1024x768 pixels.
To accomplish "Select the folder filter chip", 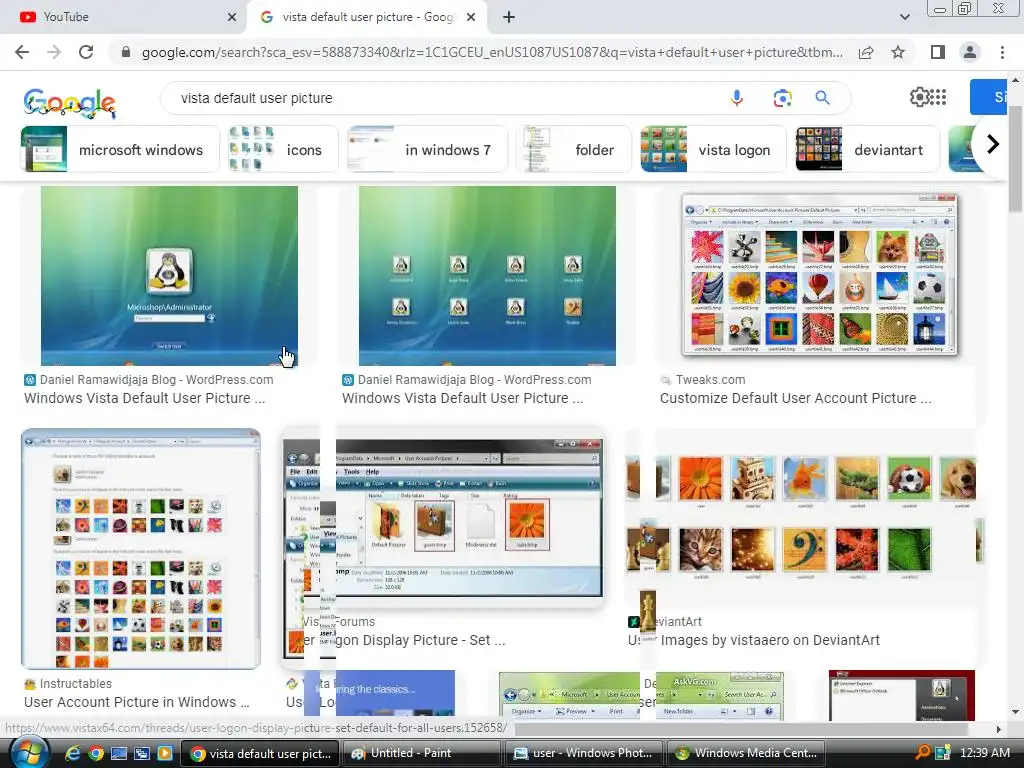I will click(x=574, y=150).
